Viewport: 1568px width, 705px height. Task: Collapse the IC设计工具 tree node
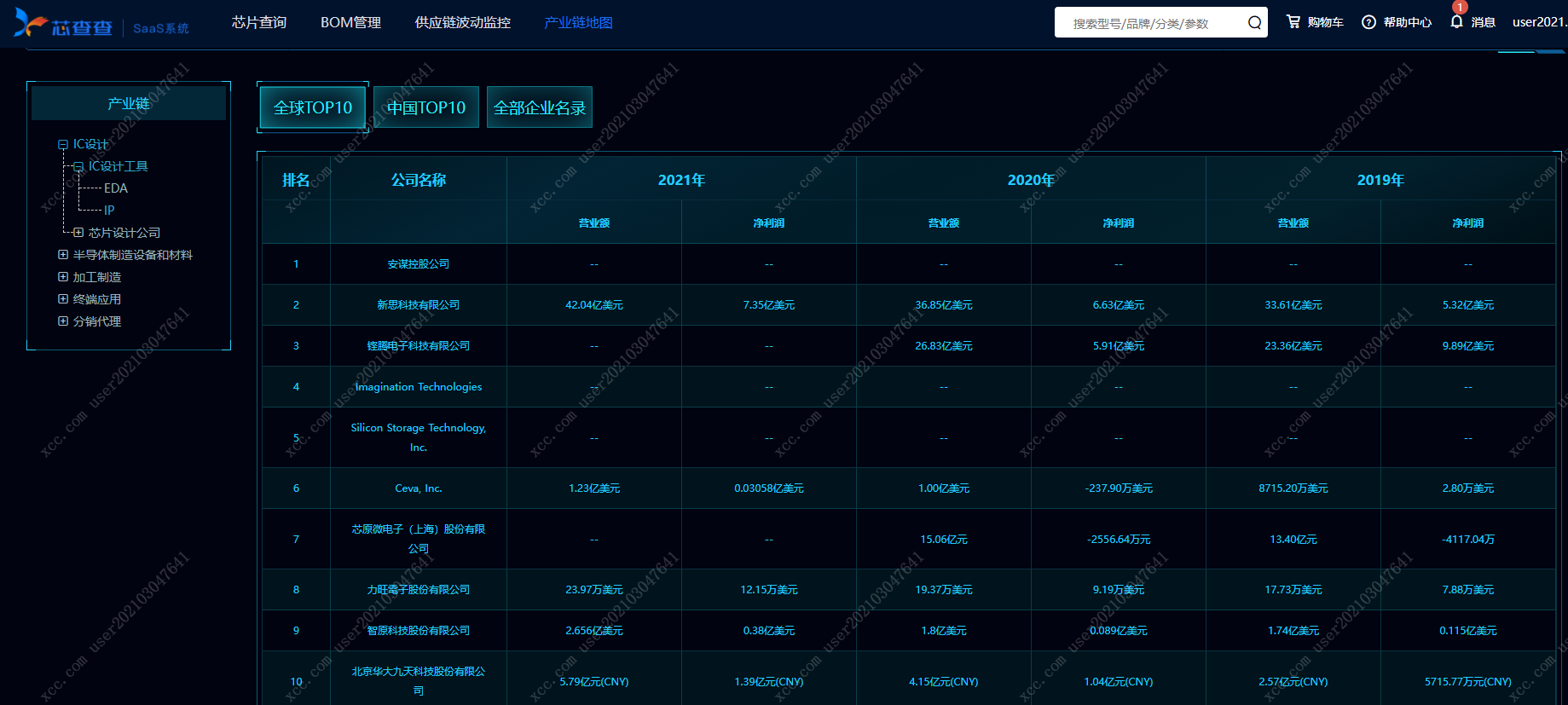click(x=78, y=167)
